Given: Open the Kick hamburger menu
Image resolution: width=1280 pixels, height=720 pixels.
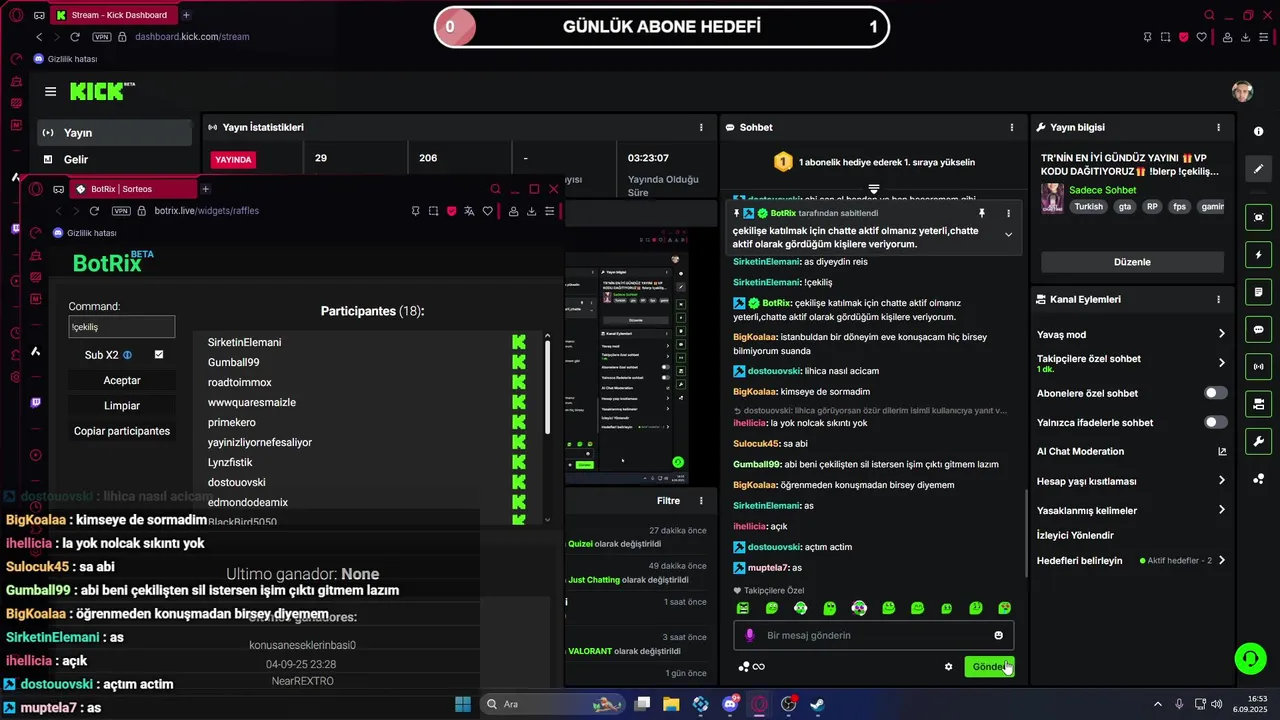Looking at the screenshot, I should 50,92.
